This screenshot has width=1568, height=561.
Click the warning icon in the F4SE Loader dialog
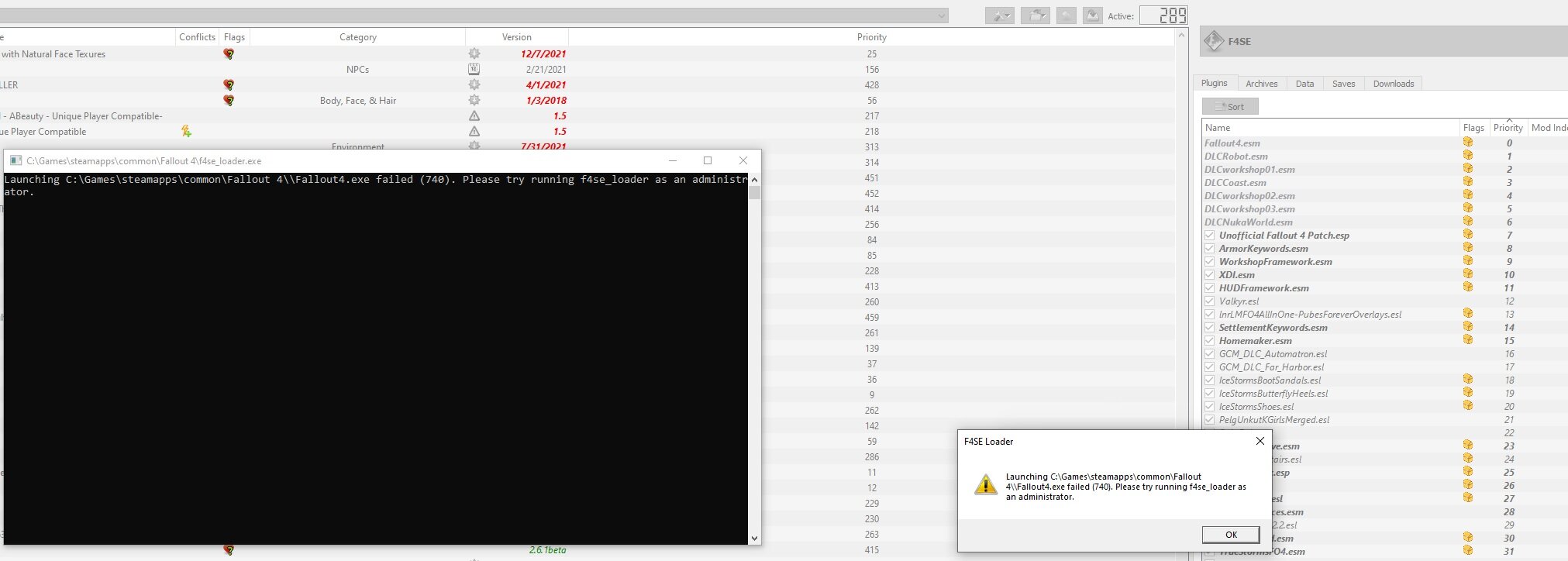coord(985,485)
